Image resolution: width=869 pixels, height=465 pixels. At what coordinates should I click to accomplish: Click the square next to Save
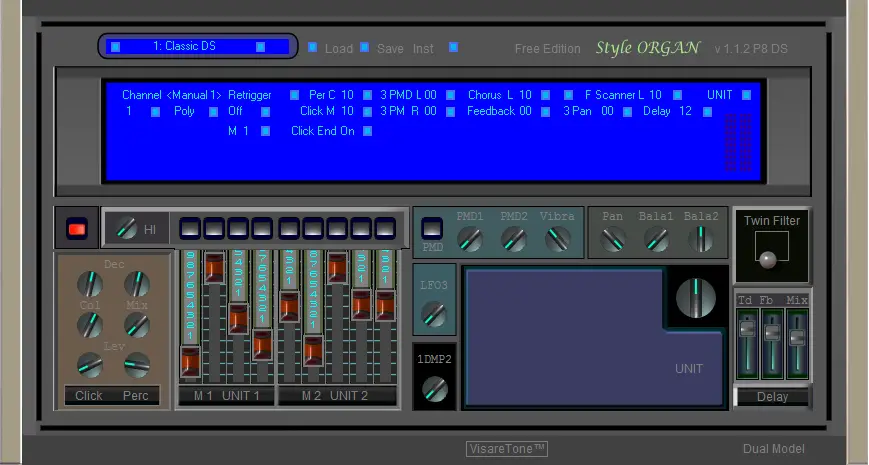click(x=365, y=47)
